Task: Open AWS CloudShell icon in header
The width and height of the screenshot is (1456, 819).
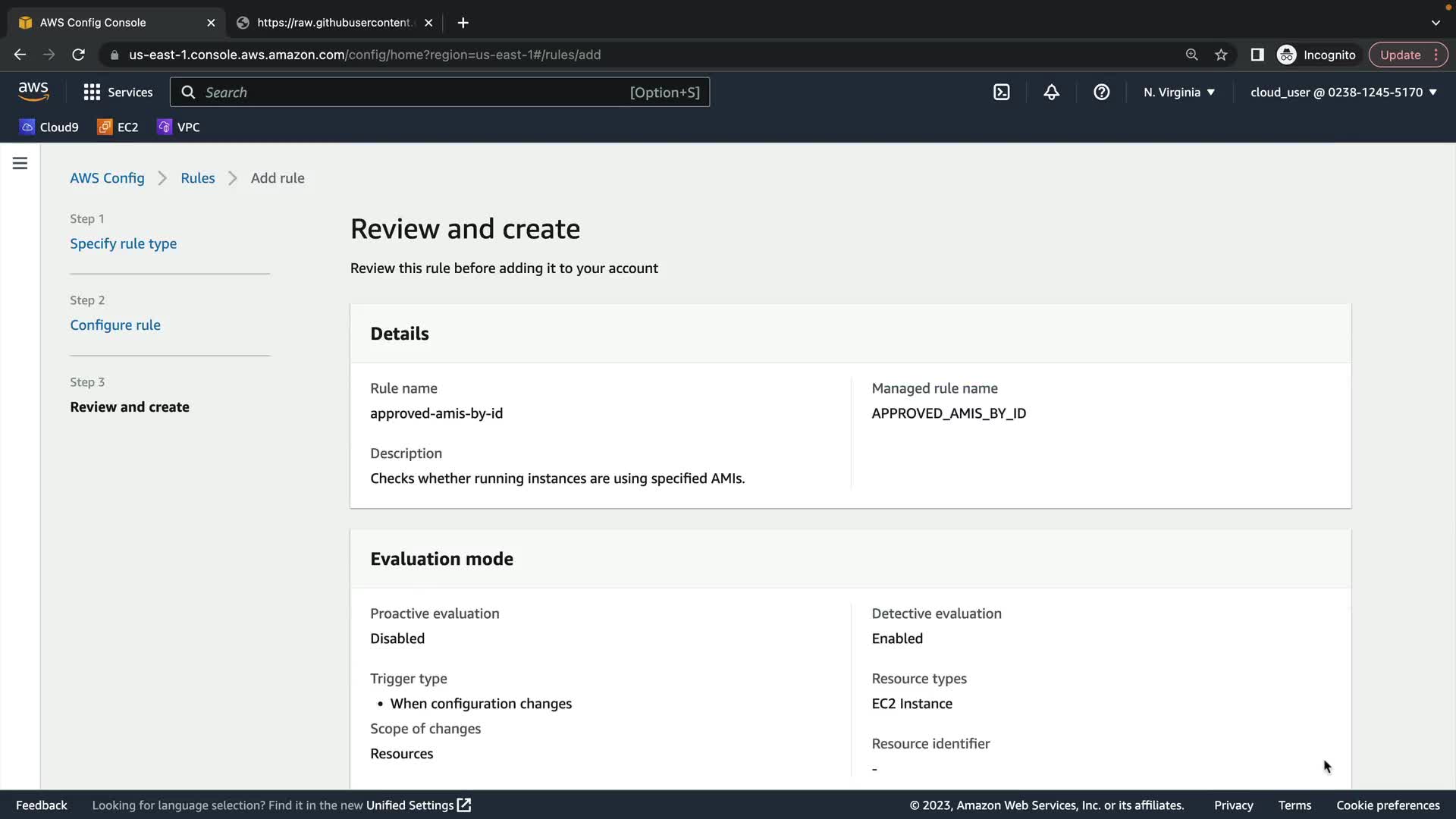Action: [x=1001, y=92]
